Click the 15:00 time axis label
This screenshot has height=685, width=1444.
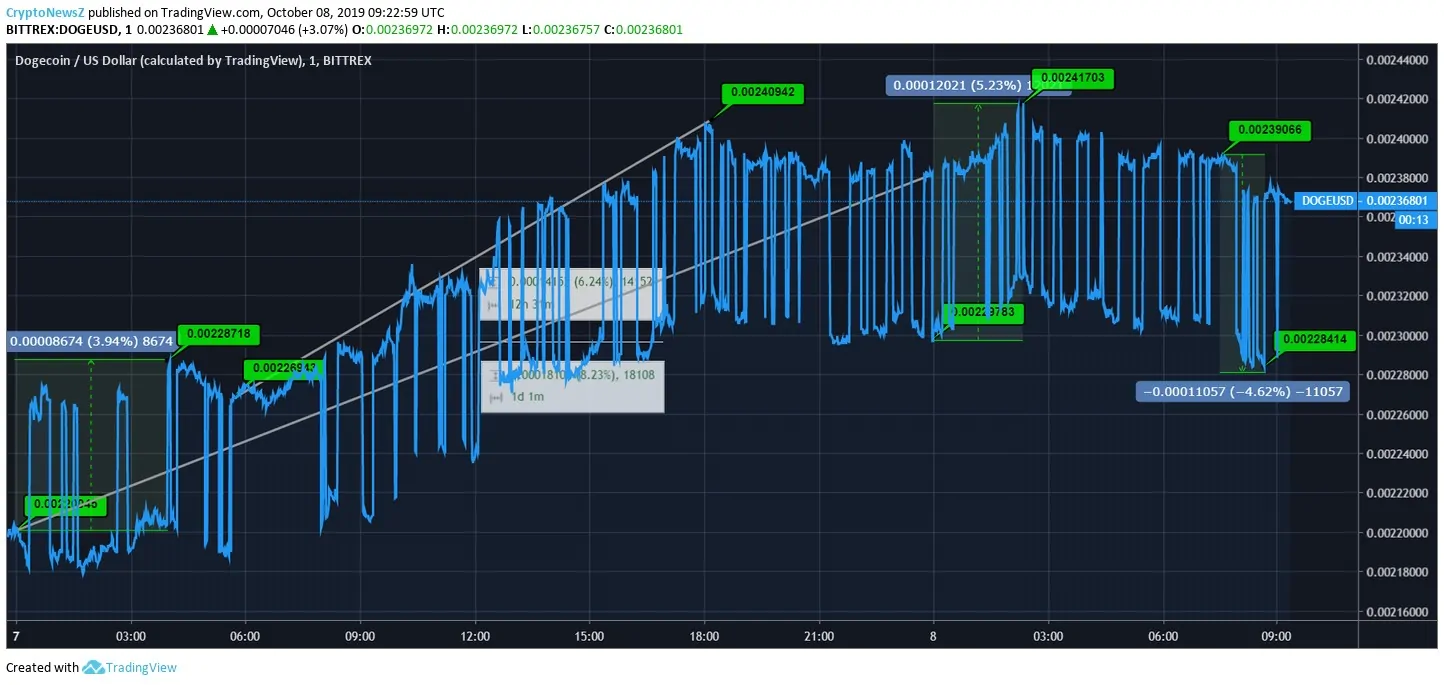(x=590, y=636)
